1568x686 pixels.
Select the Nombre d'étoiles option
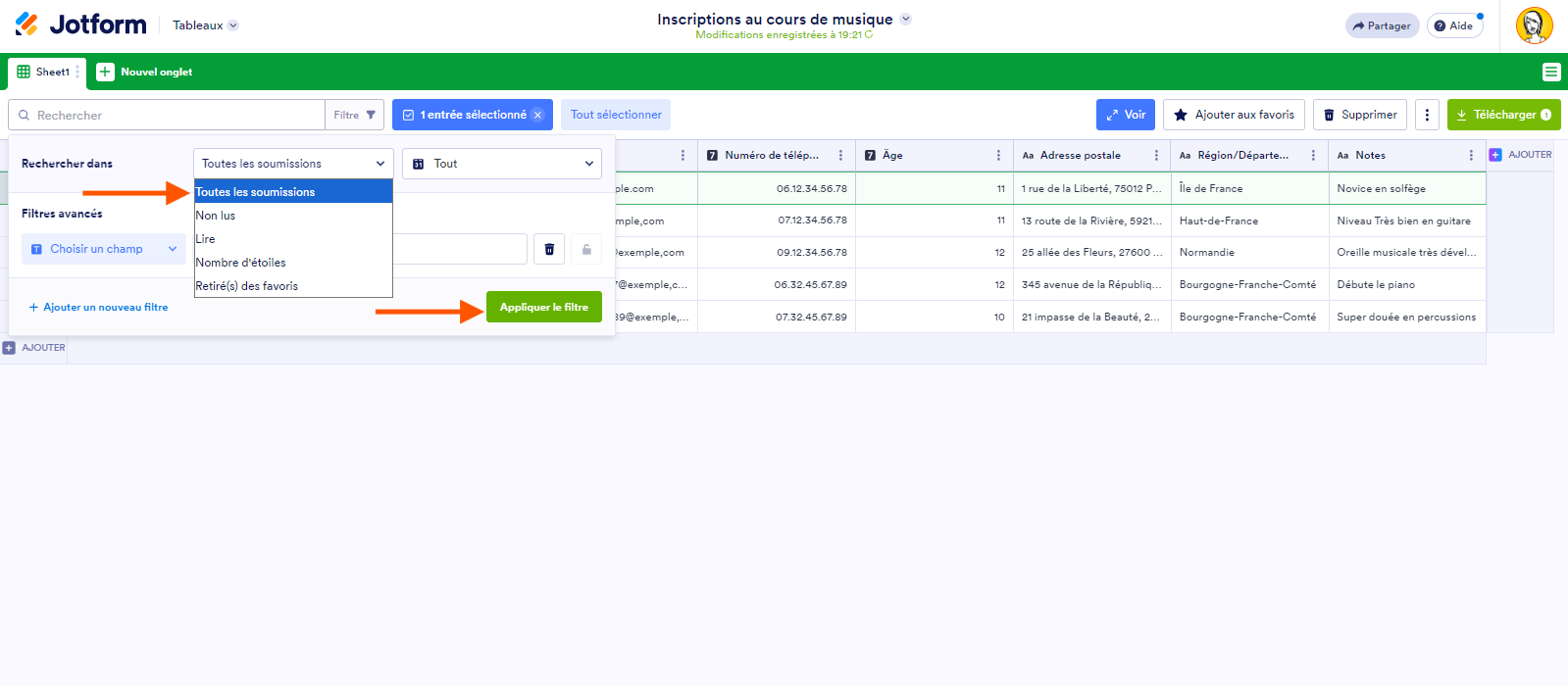tap(293, 263)
